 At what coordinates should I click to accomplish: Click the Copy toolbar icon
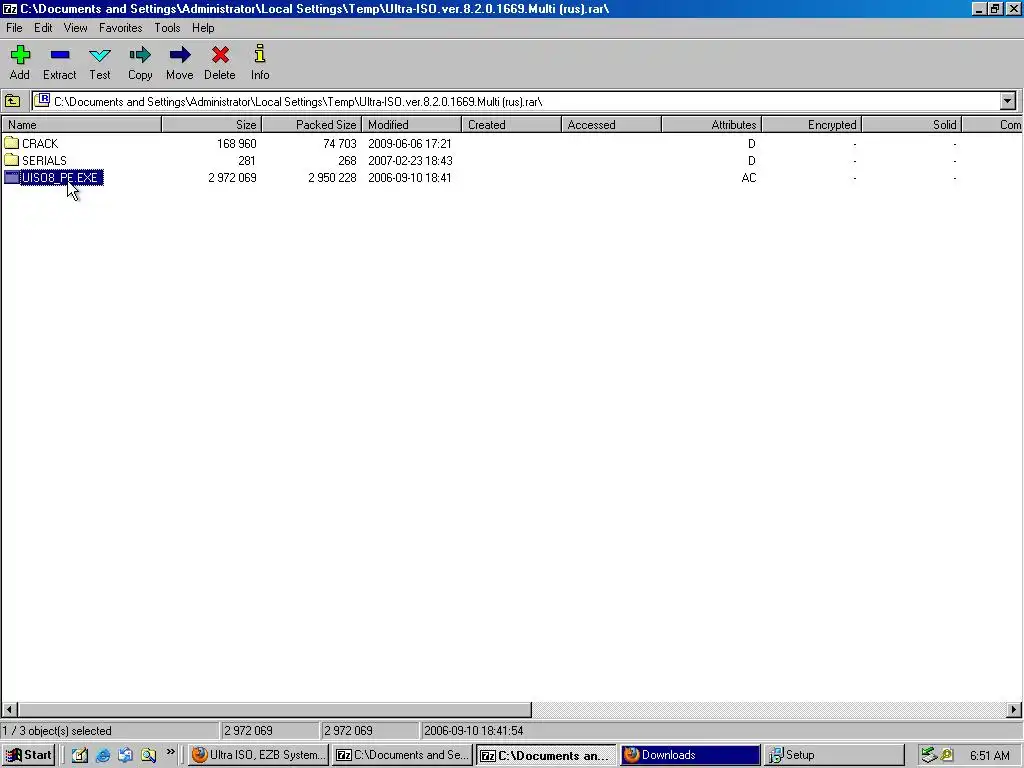[140, 55]
